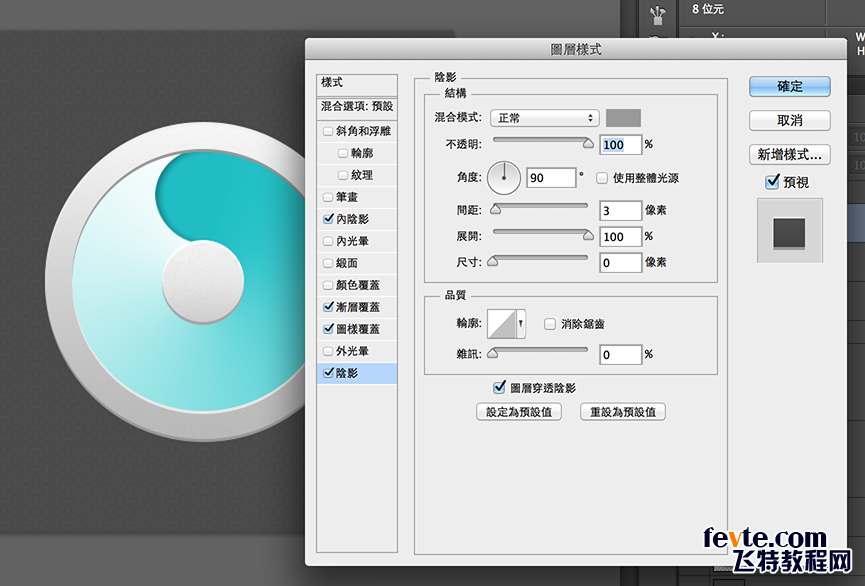Screen dimensions: 865x586
Task: Click the 不透明 opacity slider handle
Action: 588,143
